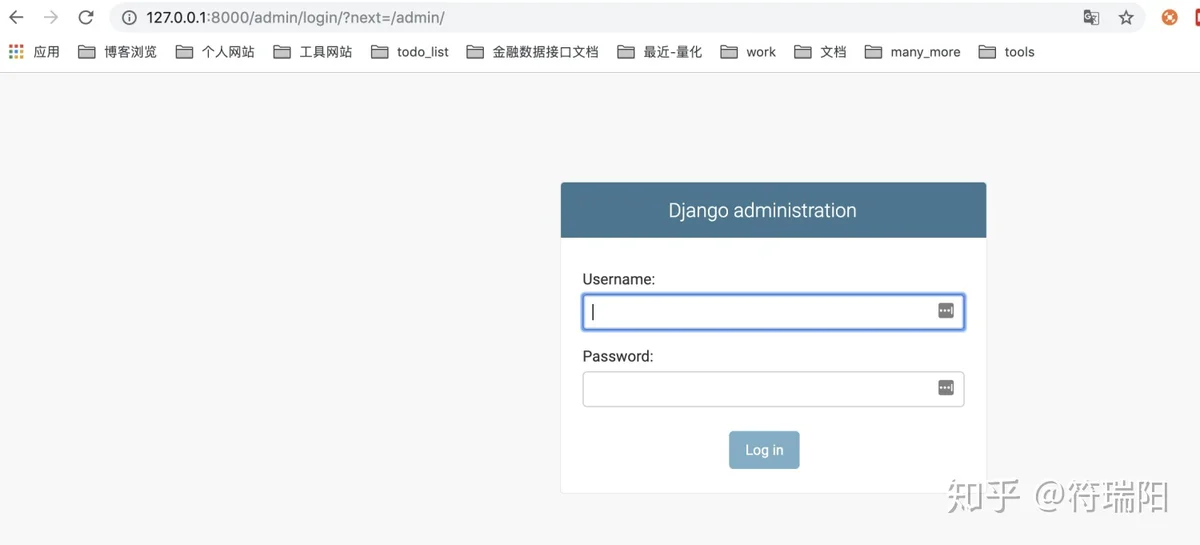Click the address bar URL
Viewport: 1200px width, 545px height.
tap(295, 17)
